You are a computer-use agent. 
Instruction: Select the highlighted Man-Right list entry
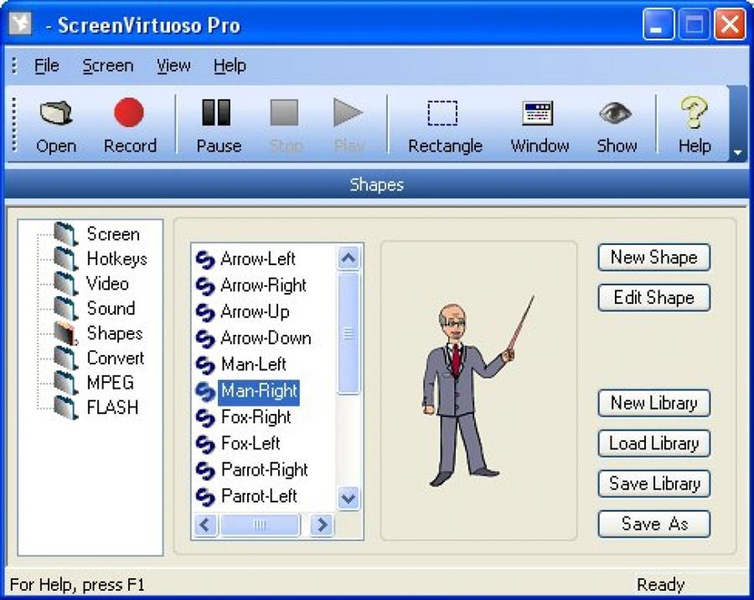tap(259, 391)
